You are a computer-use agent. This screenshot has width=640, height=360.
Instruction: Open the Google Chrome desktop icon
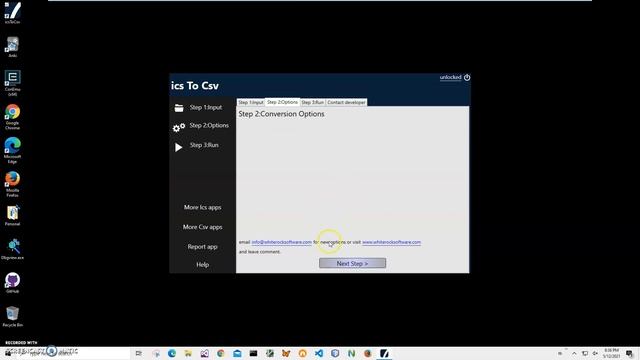[x=13, y=117]
